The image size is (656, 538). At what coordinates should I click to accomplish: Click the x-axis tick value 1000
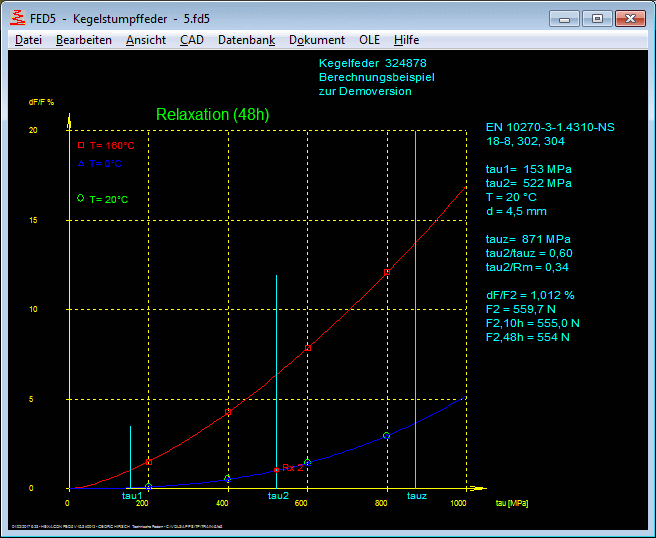click(459, 503)
